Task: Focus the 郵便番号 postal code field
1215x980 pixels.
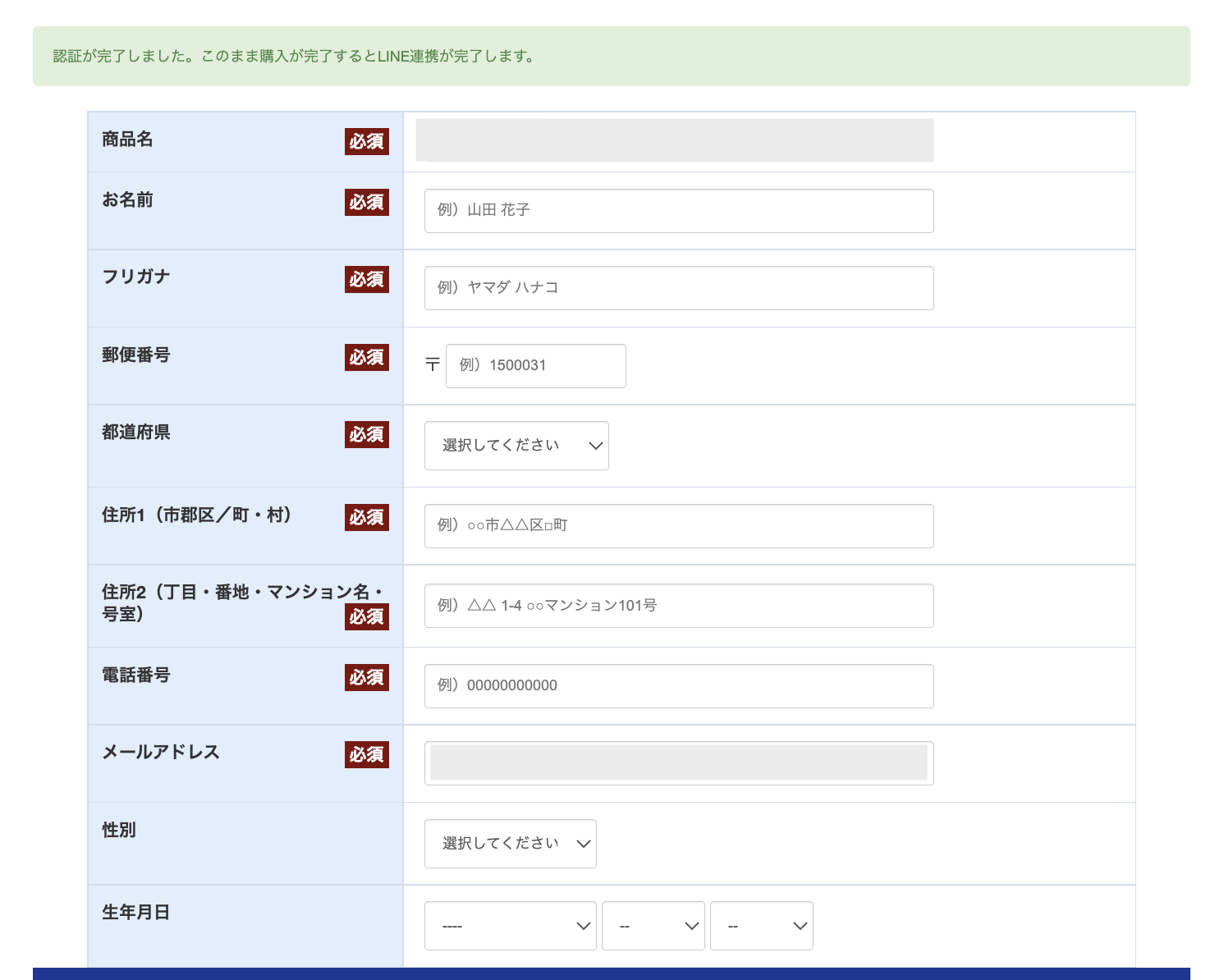Action: coord(534,366)
